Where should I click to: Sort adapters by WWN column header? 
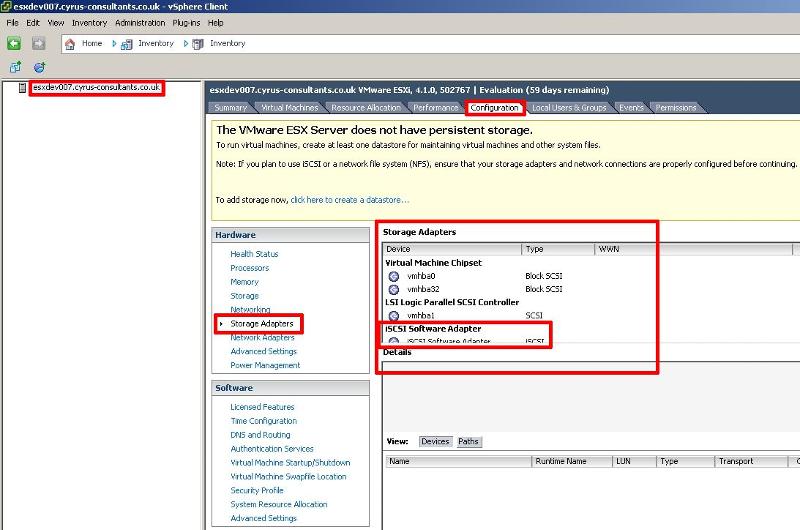[693, 249]
